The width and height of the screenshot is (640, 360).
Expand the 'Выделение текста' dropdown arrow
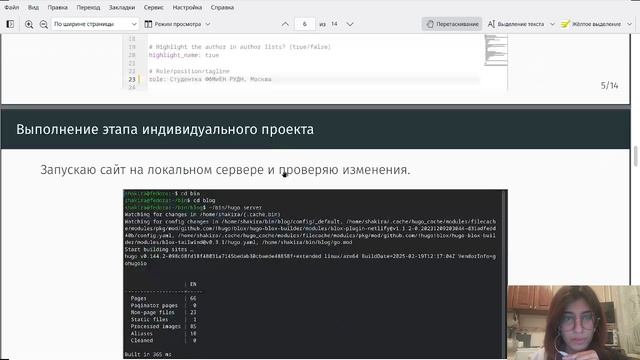point(552,24)
